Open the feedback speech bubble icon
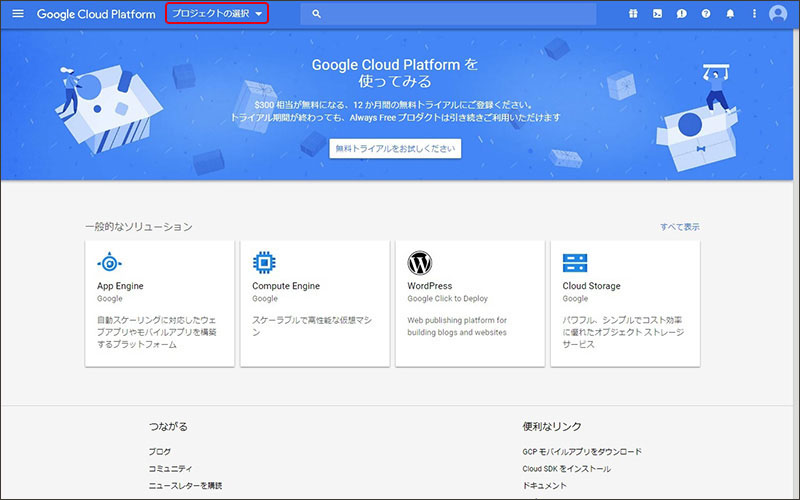The height and width of the screenshot is (500, 800). [x=682, y=14]
